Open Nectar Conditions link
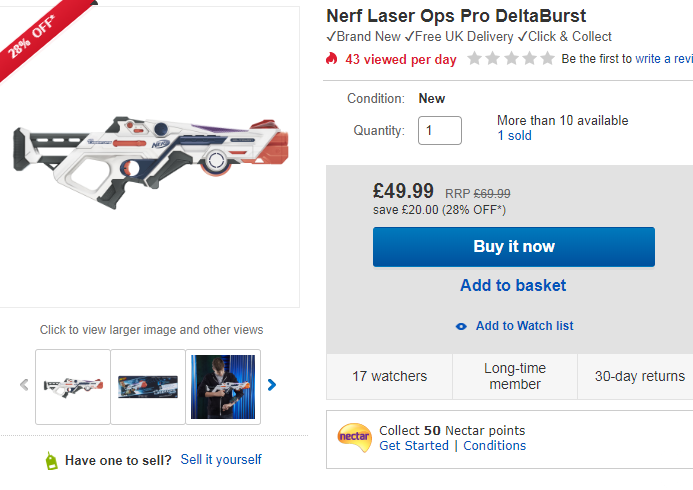Image resolution: width=693 pixels, height=490 pixels. [495, 446]
